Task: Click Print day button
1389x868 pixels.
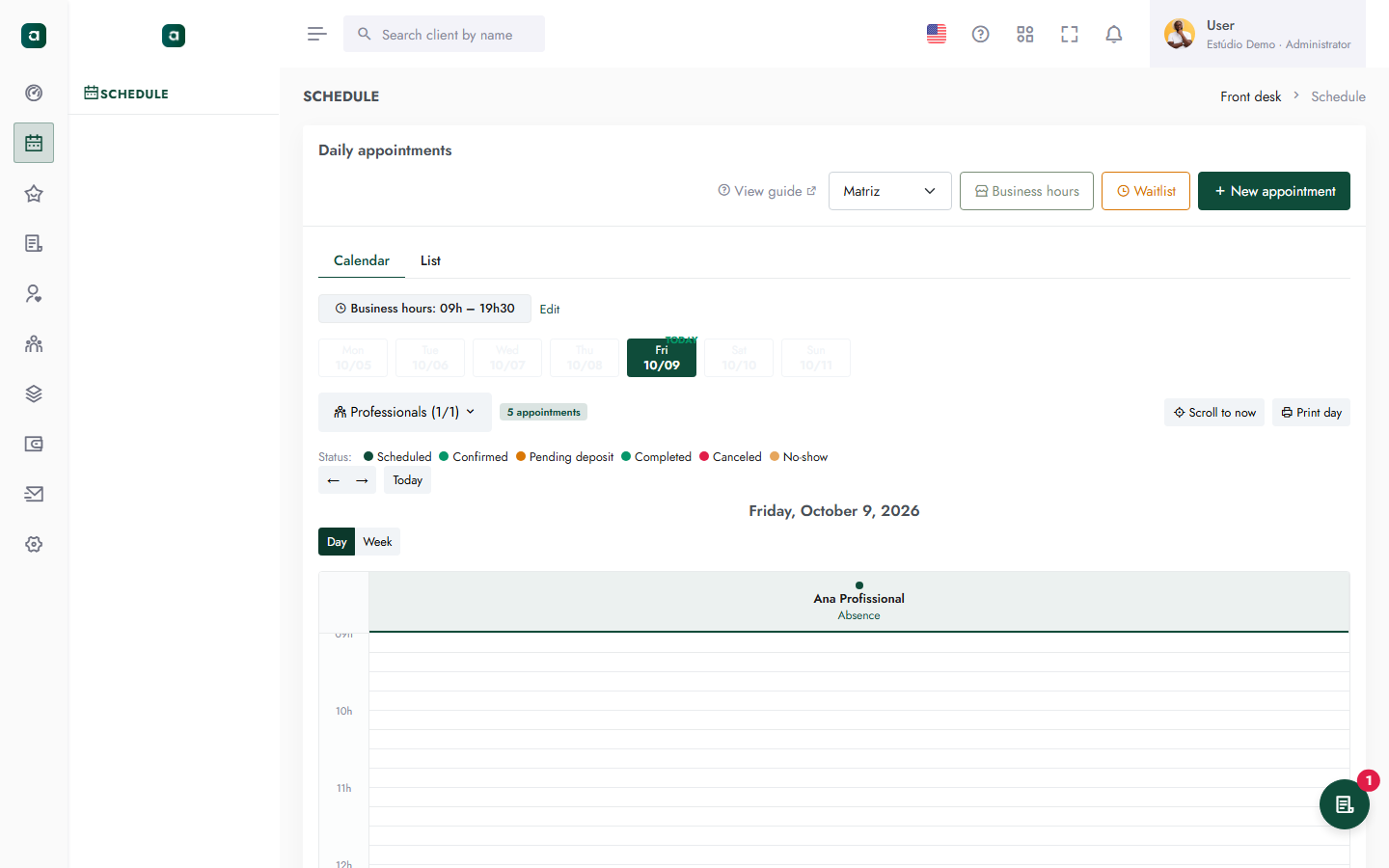Action: tap(1311, 413)
